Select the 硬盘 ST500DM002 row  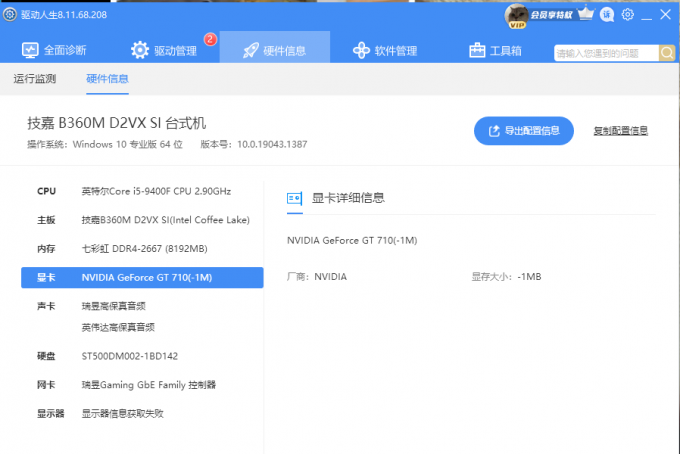pos(142,356)
